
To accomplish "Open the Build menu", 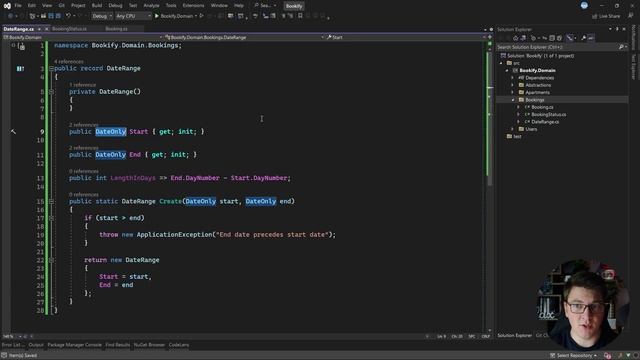I will pos(97,6).
